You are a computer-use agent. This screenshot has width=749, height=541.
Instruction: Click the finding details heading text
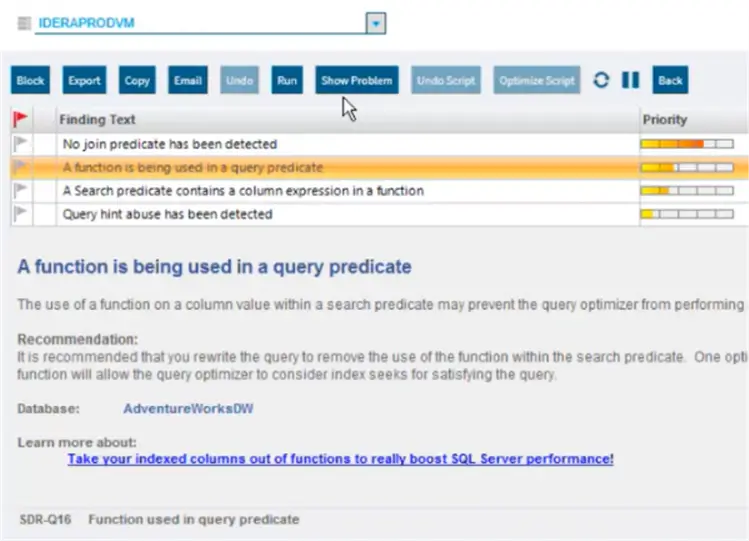point(214,266)
